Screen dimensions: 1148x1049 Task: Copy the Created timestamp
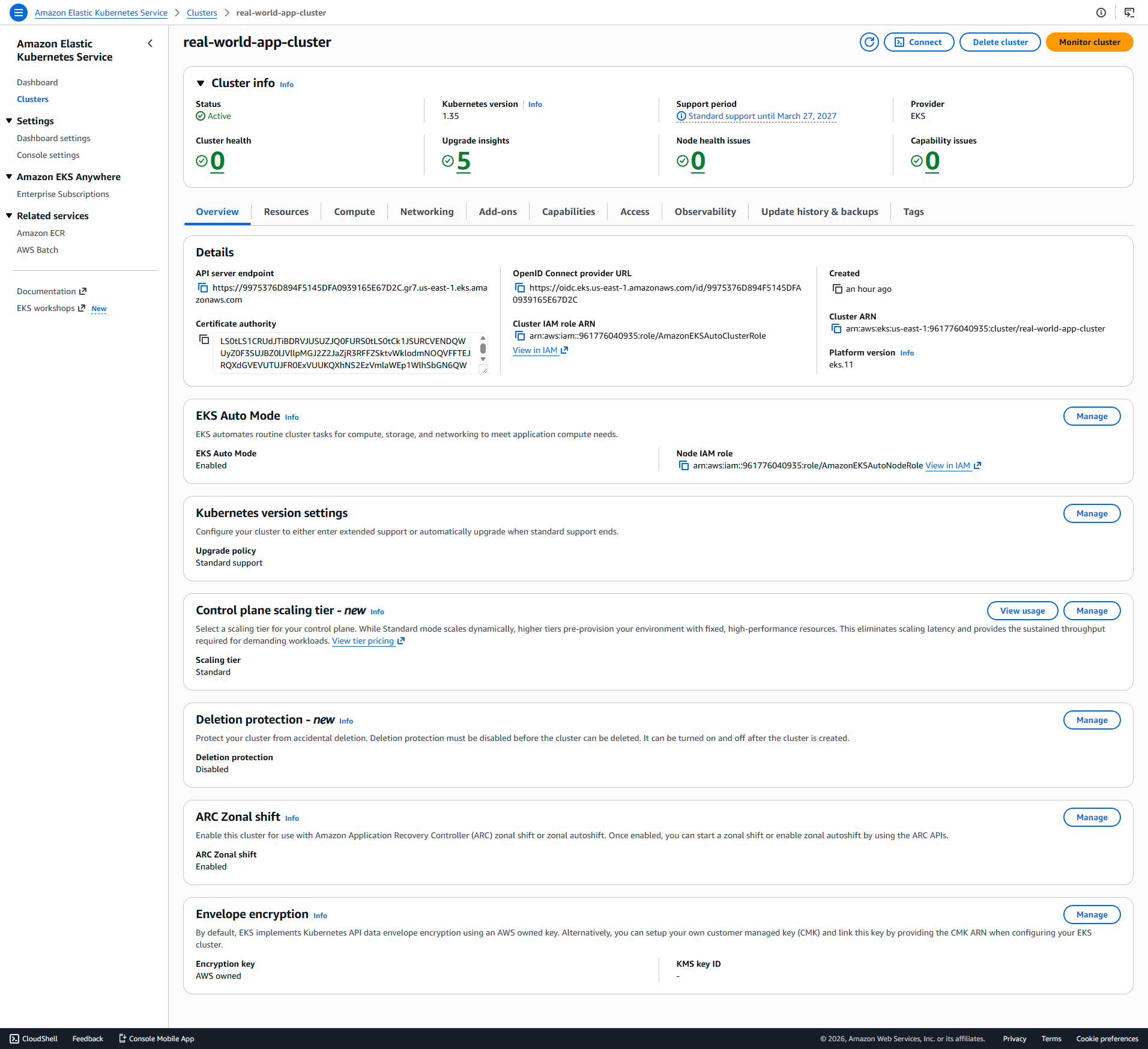(x=837, y=289)
